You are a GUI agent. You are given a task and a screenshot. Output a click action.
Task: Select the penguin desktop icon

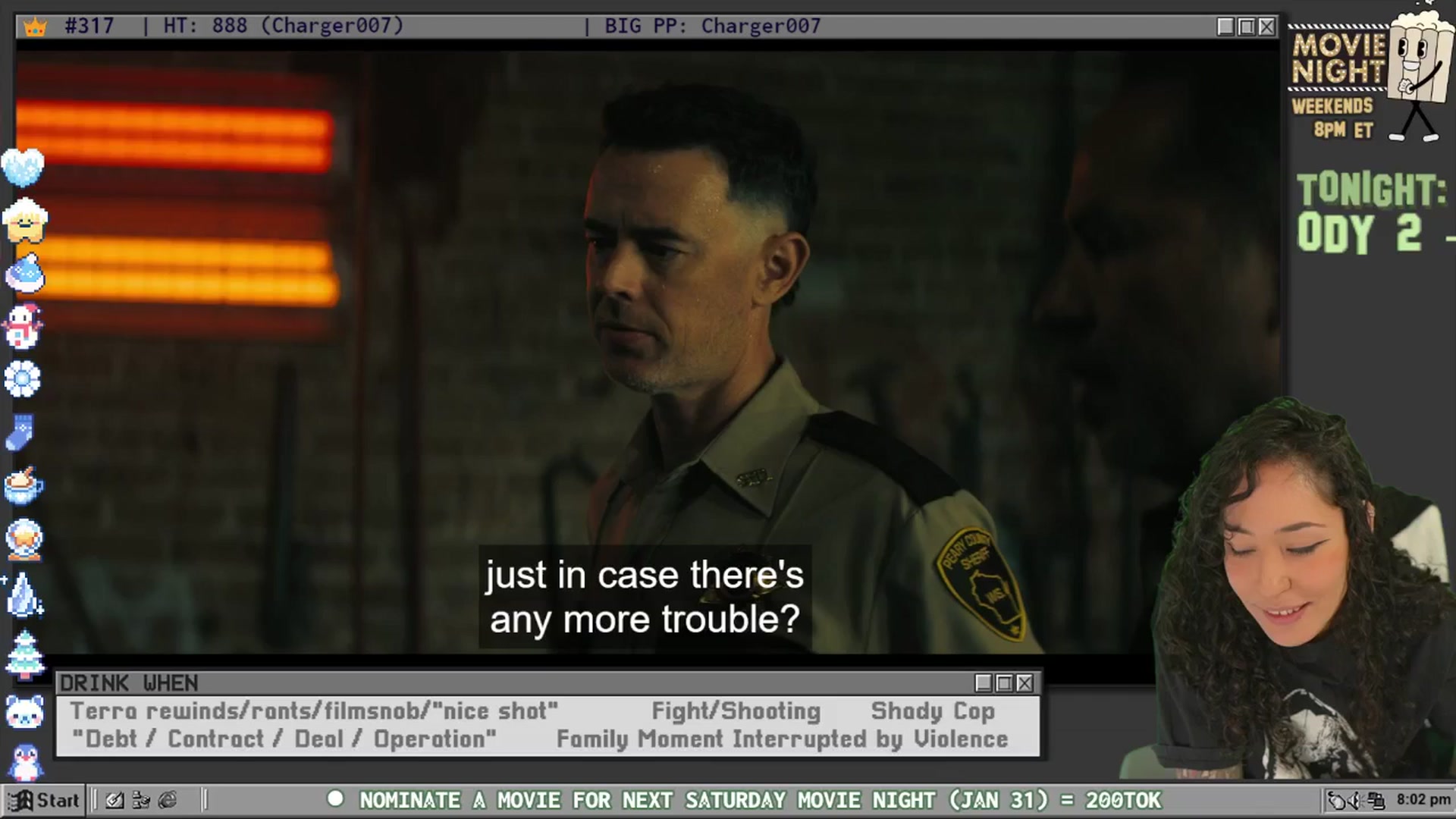(25, 761)
